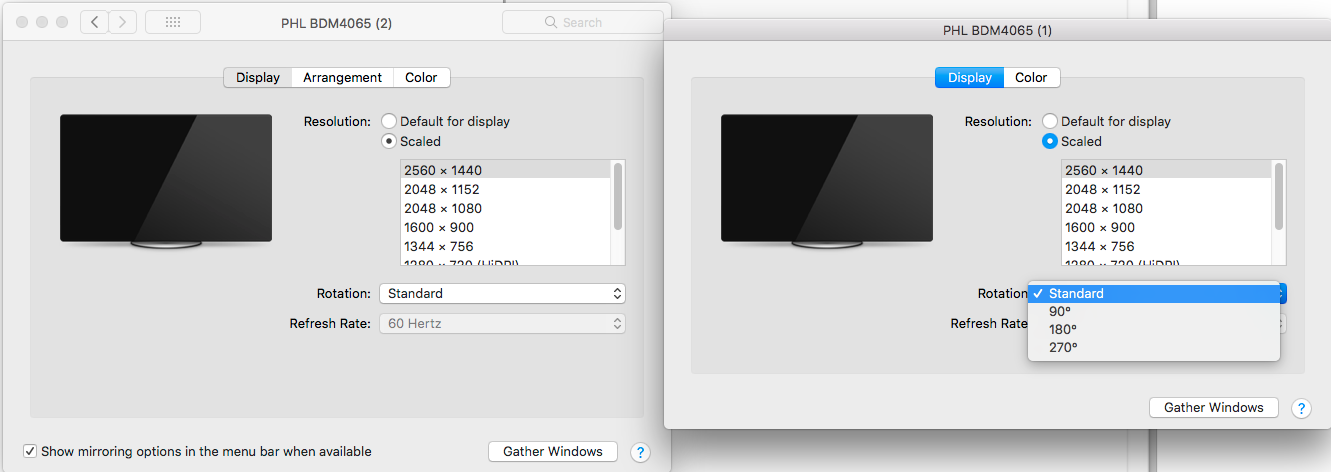Viewport: 1331px width, 472px height.
Task: Select Scaled radio in window (1)
Action: [x=1050, y=141]
